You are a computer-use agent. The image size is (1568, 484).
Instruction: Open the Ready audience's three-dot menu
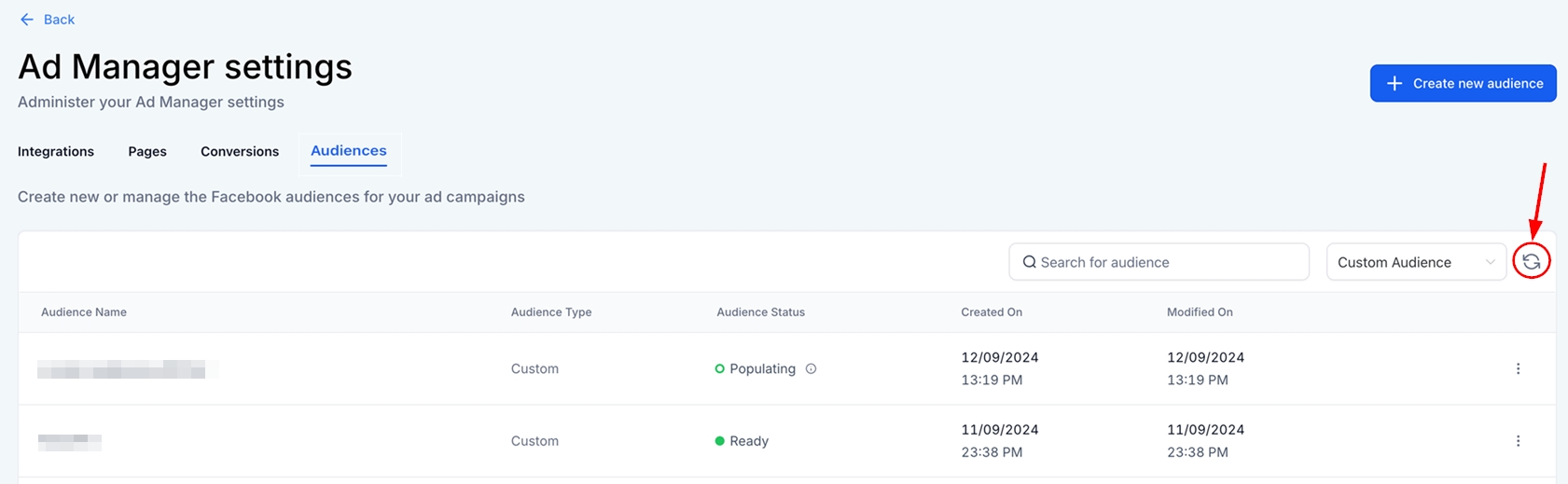[x=1518, y=441]
